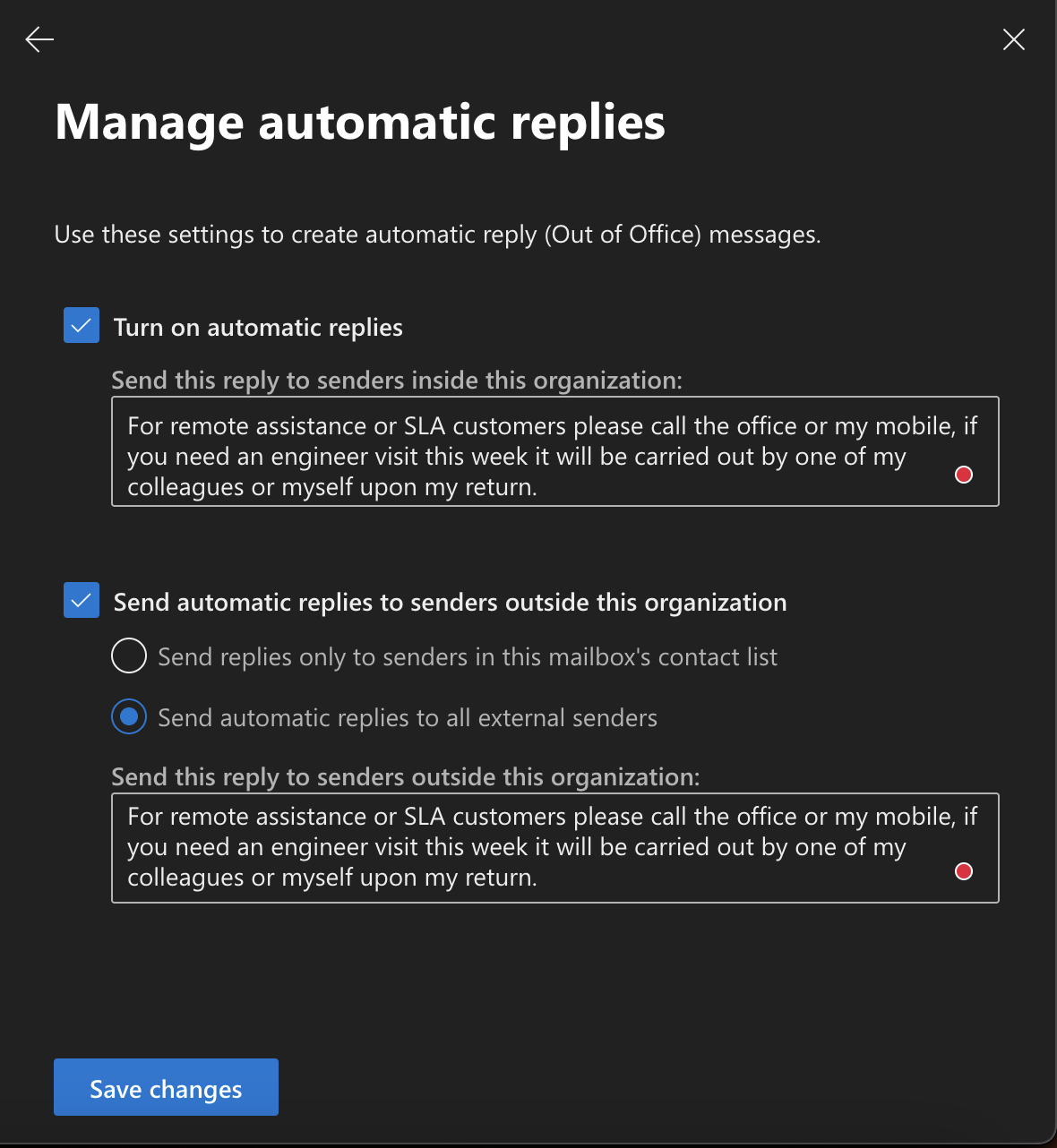Select the contact-list-only replies radio button
The width and height of the screenshot is (1057, 1148).
pyautogui.click(x=129, y=655)
